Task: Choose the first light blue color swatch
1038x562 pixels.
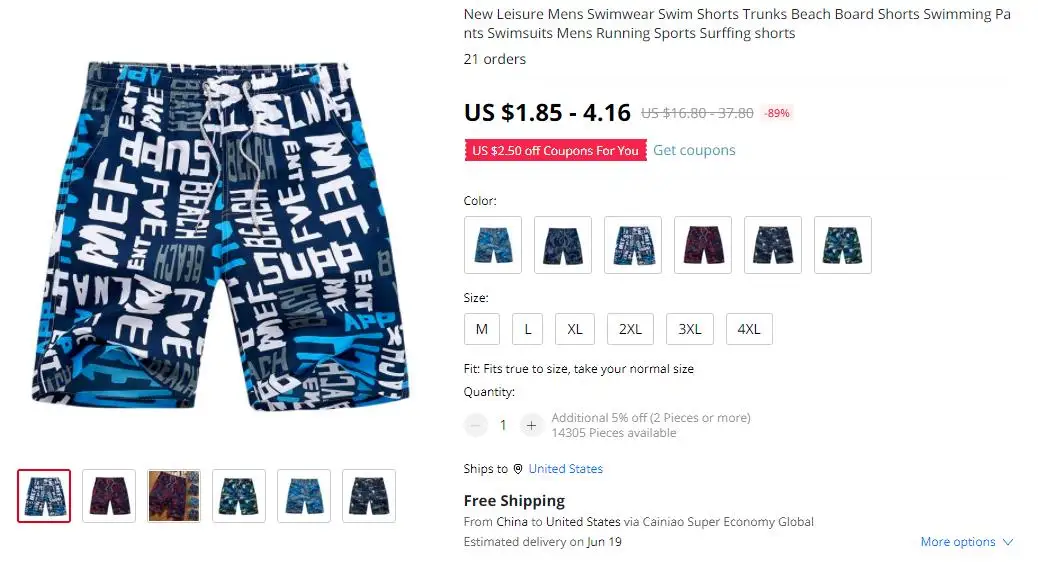Action: point(493,245)
